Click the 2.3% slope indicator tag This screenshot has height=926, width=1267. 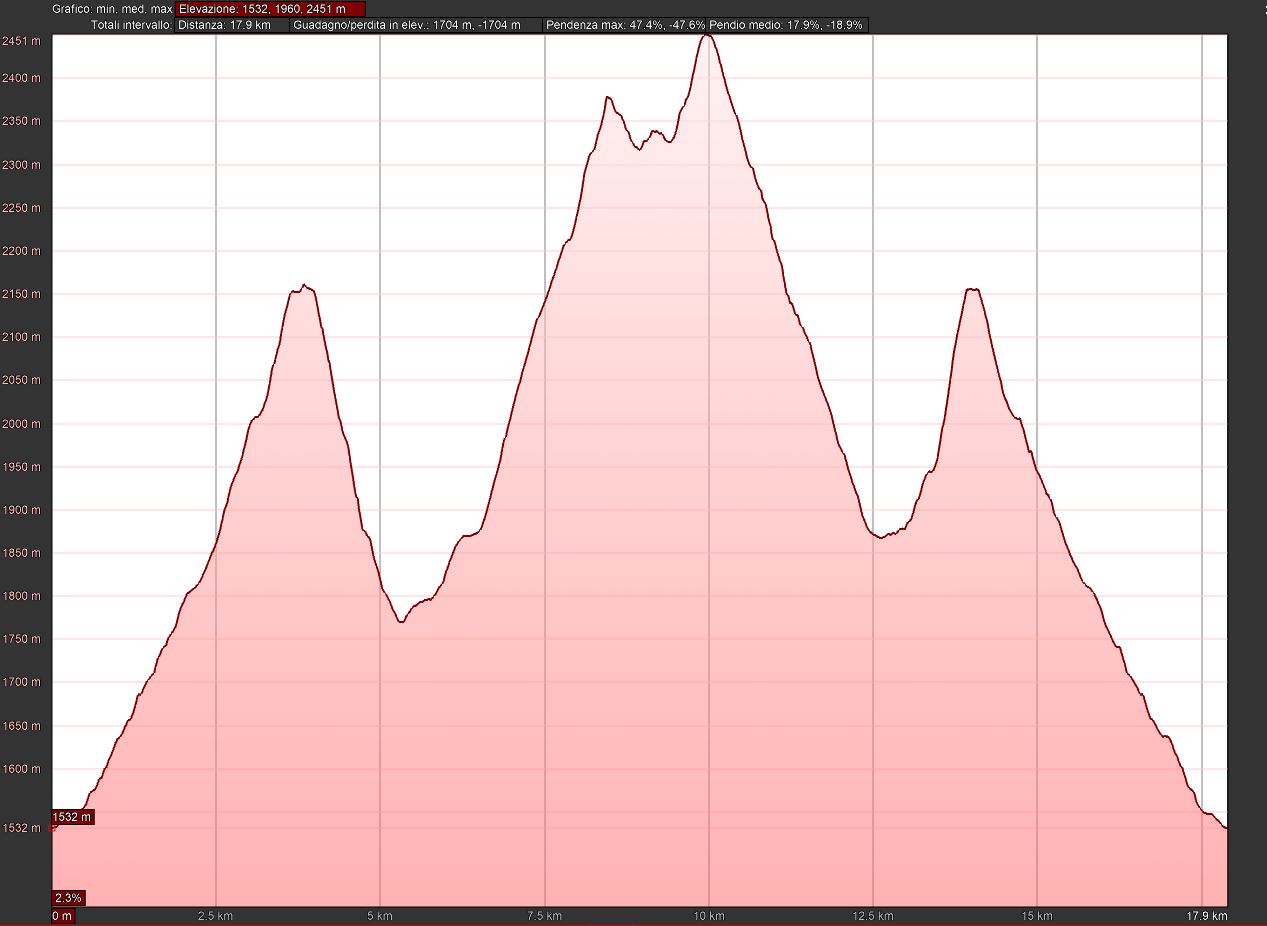click(x=68, y=897)
